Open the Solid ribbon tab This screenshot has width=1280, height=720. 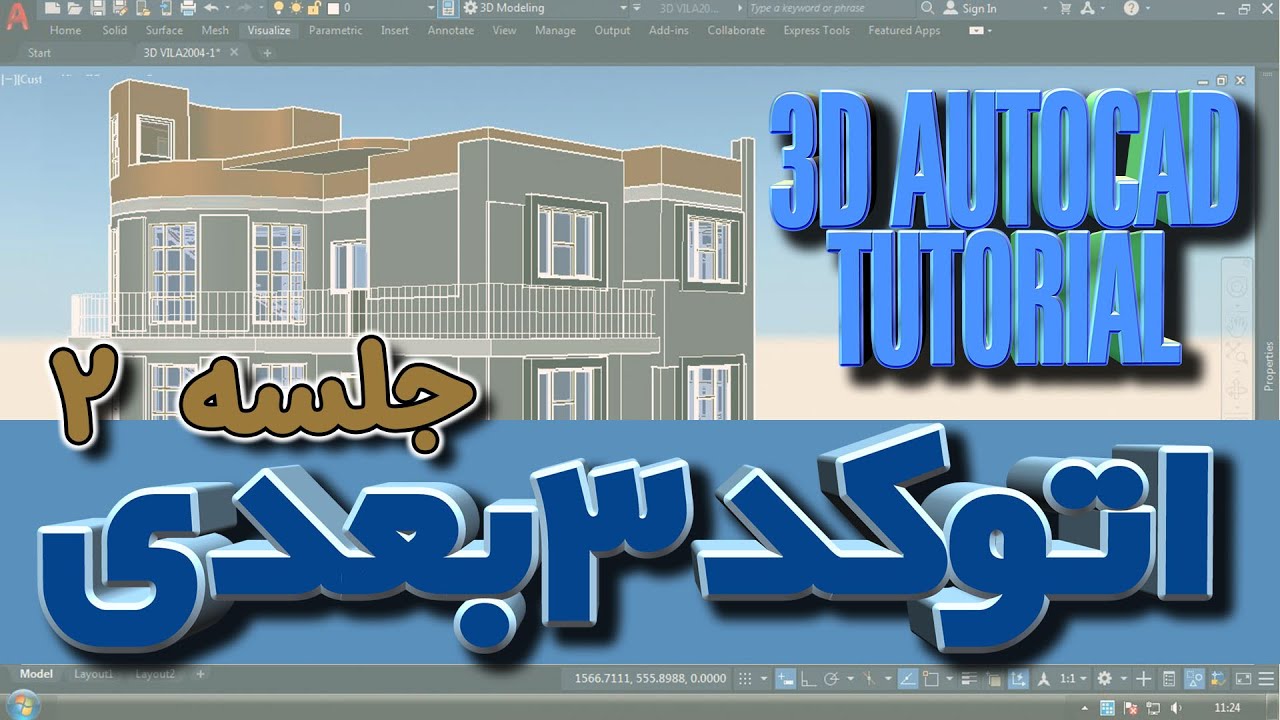[x=115, y=30]
